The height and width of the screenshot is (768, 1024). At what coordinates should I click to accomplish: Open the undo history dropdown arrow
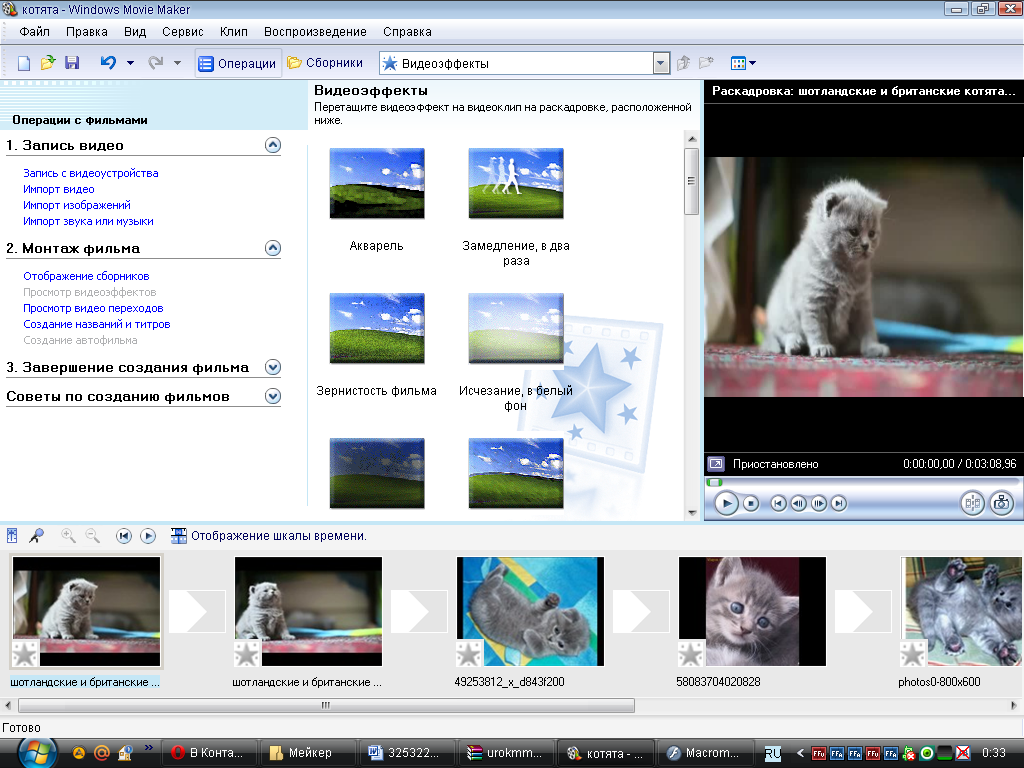[x=130, y=63]
